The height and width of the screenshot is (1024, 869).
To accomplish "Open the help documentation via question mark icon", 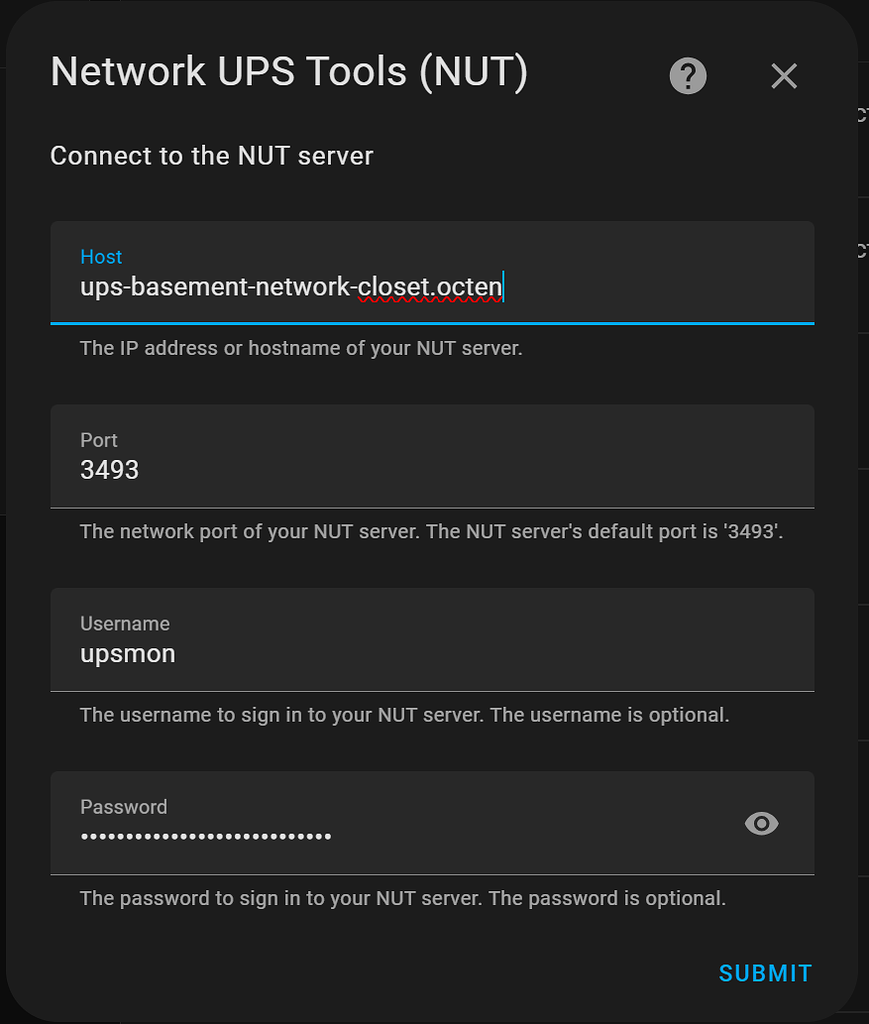I will 686,75.
